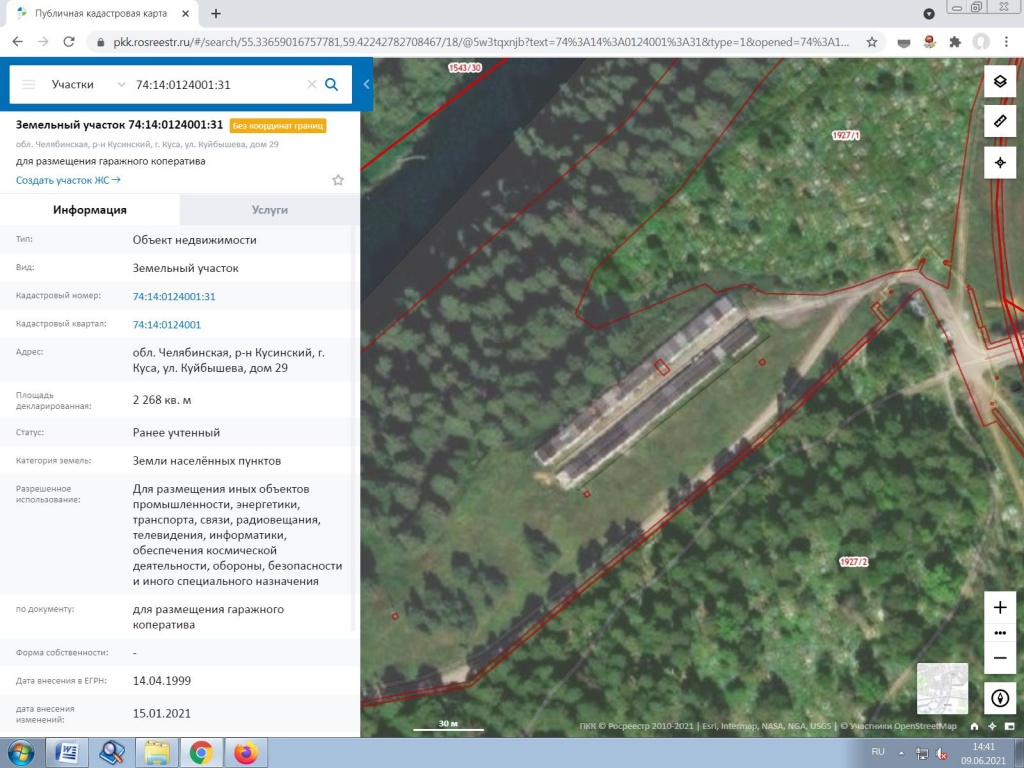Click the home icon in map footer

[974, 726]
